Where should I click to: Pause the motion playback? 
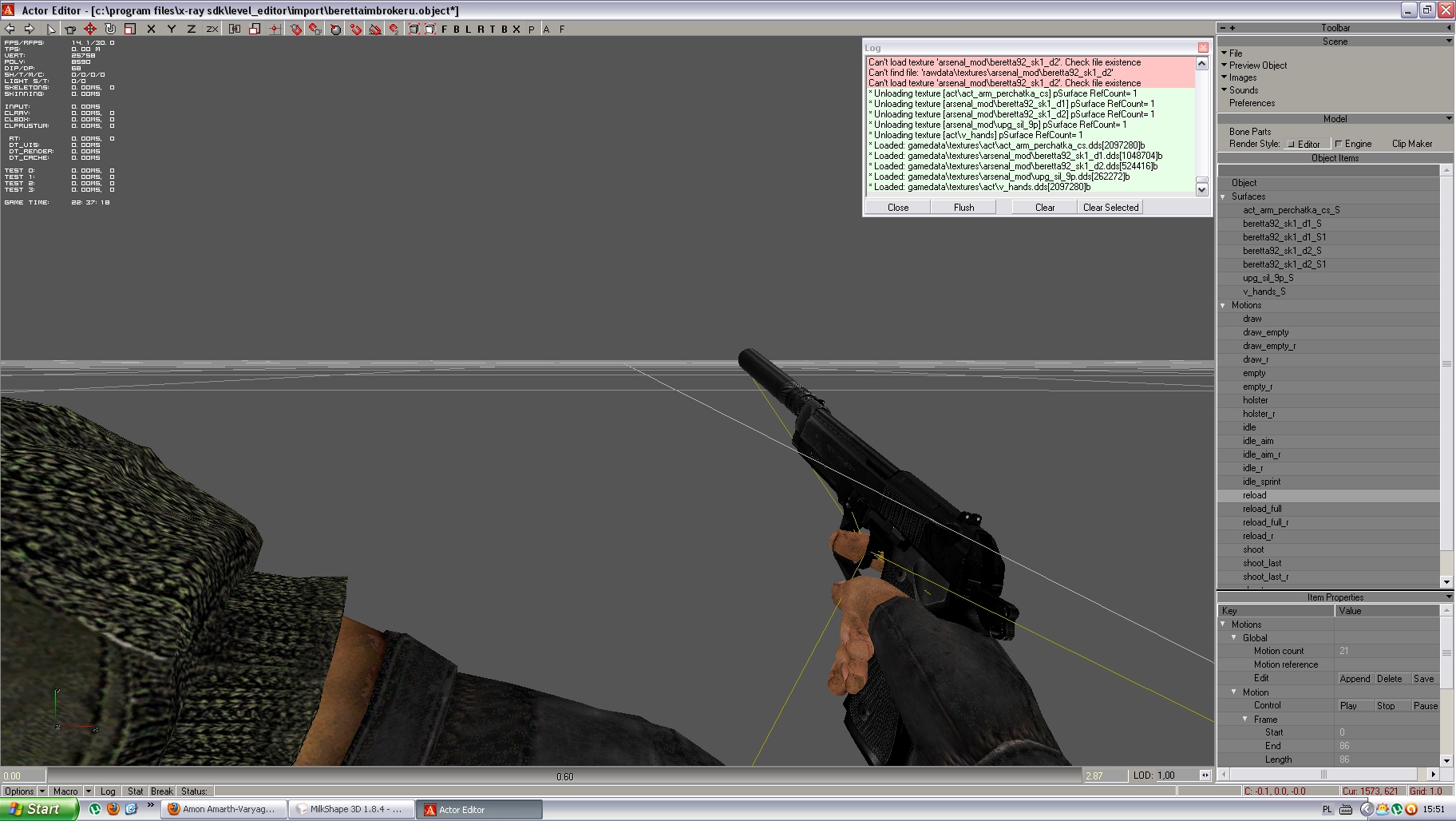[x=1425, y=706]
